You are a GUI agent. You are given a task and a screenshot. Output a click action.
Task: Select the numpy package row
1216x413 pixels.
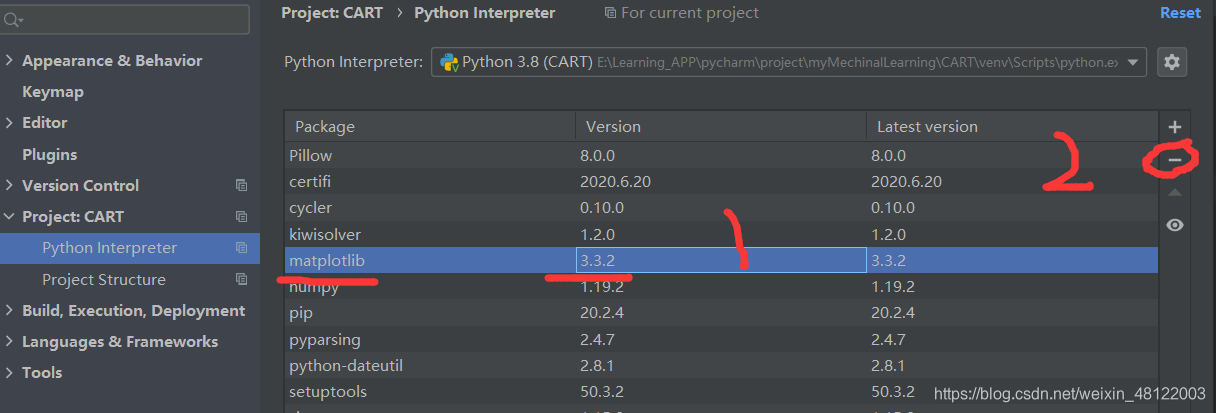721,287
